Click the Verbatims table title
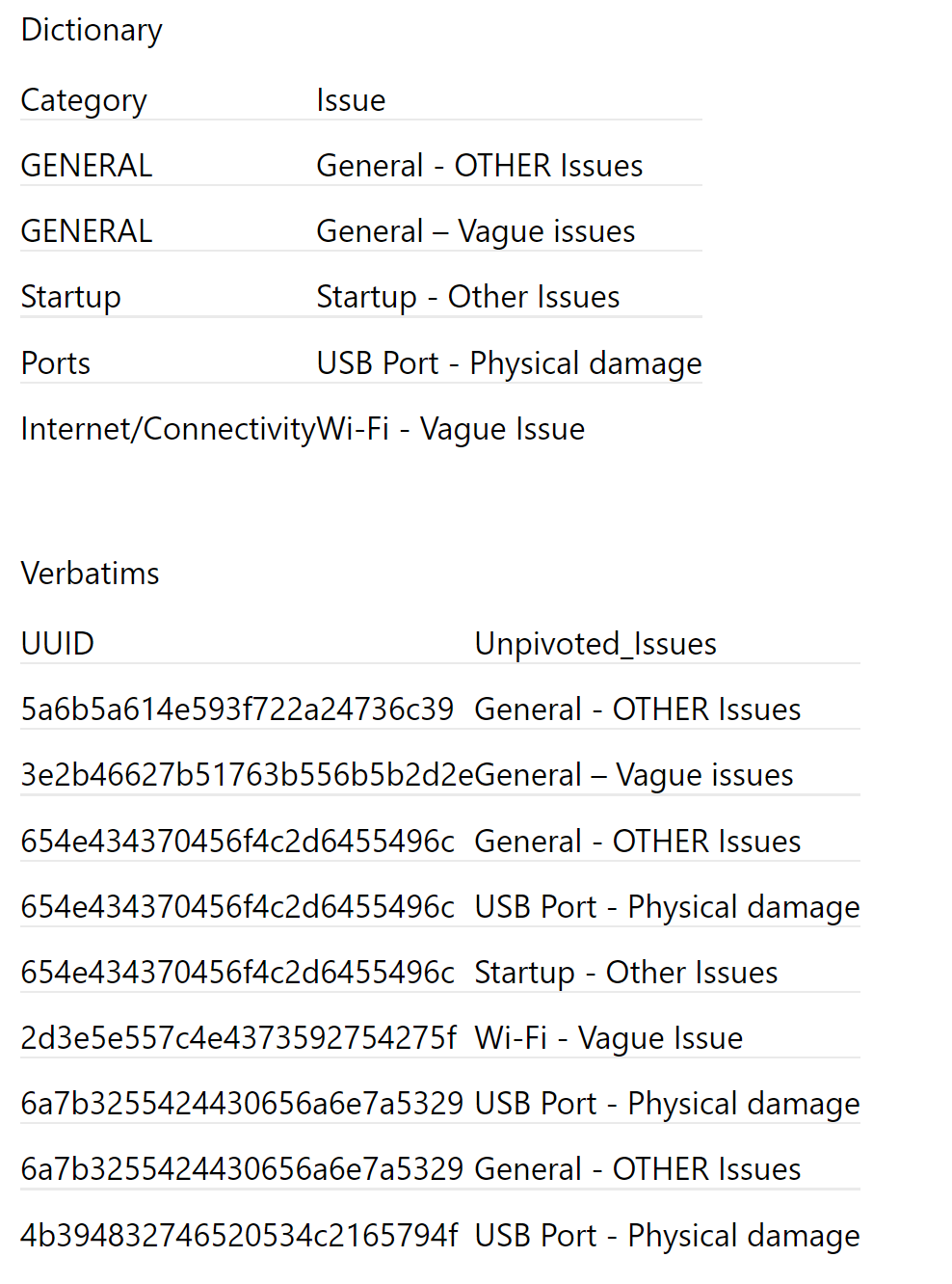Image resolution: width=952 pixels, height=1284 pixels. (x=90, y=574)
